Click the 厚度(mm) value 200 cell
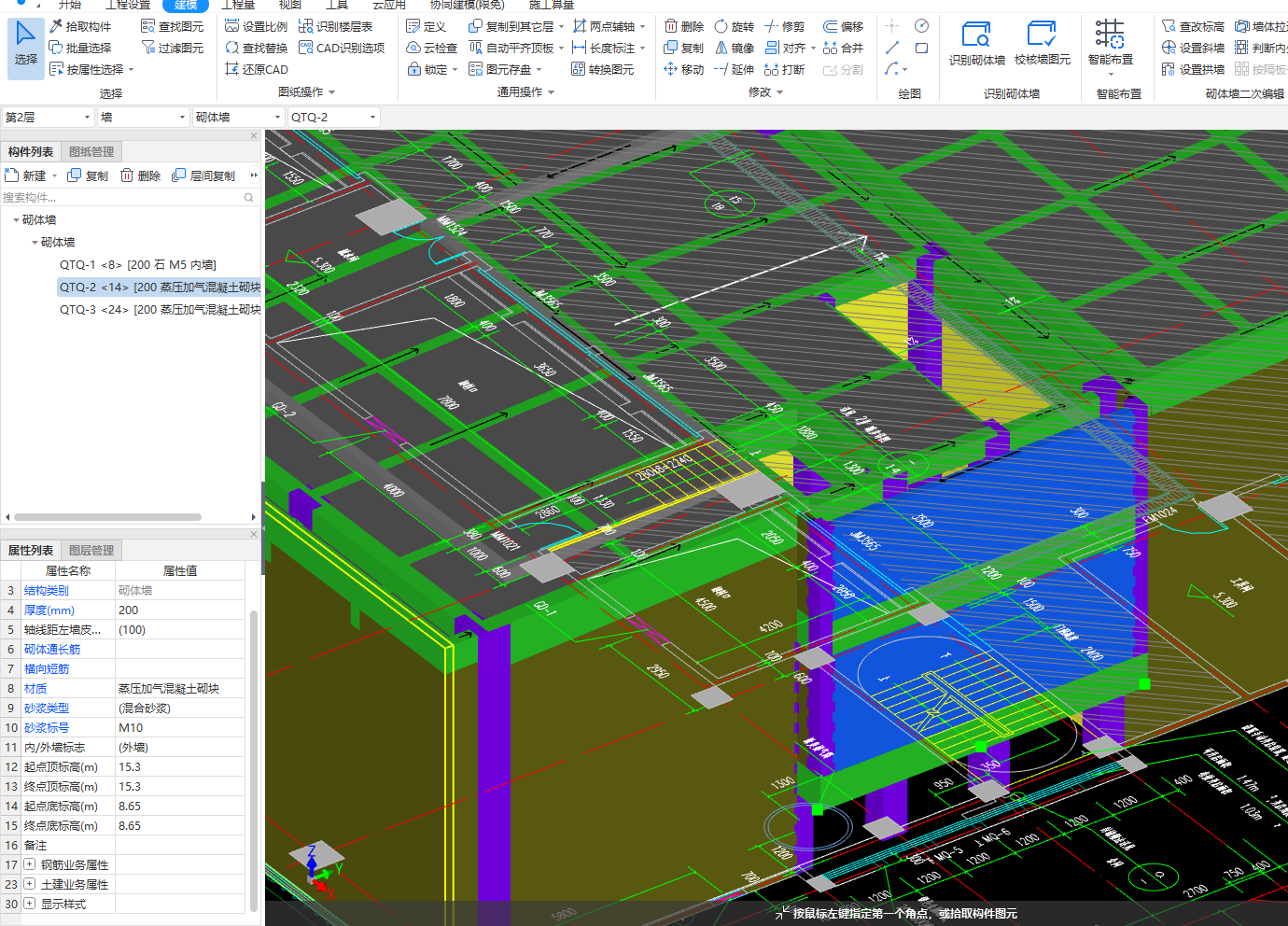Image resolution: width=1288 pixels, height=926 pixels. (180, 610)
